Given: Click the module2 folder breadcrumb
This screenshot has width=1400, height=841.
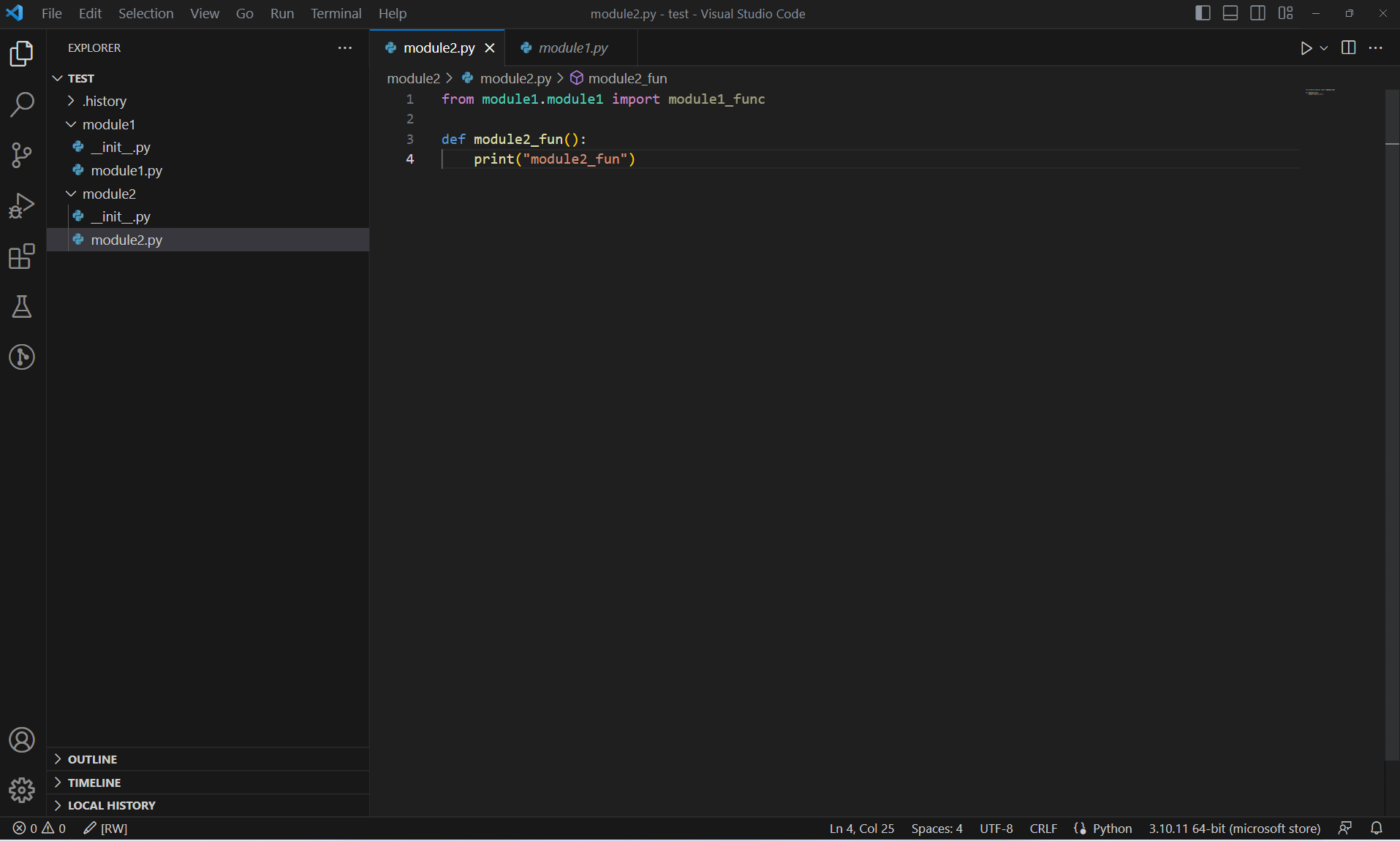Looking at the screenshot, I should tap(414, 78).
